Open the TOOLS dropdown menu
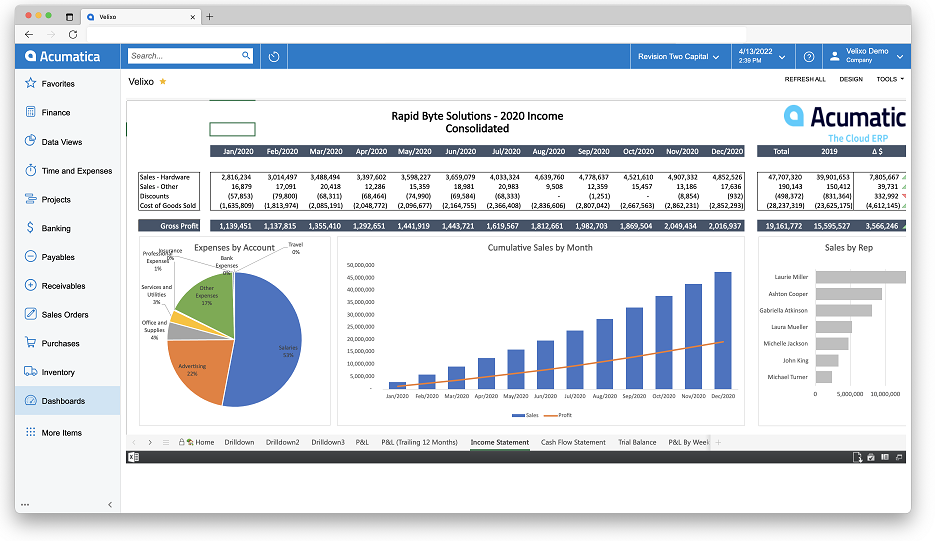Image resolution: width=937 pixels, height=541 pixels. (890, 79)
